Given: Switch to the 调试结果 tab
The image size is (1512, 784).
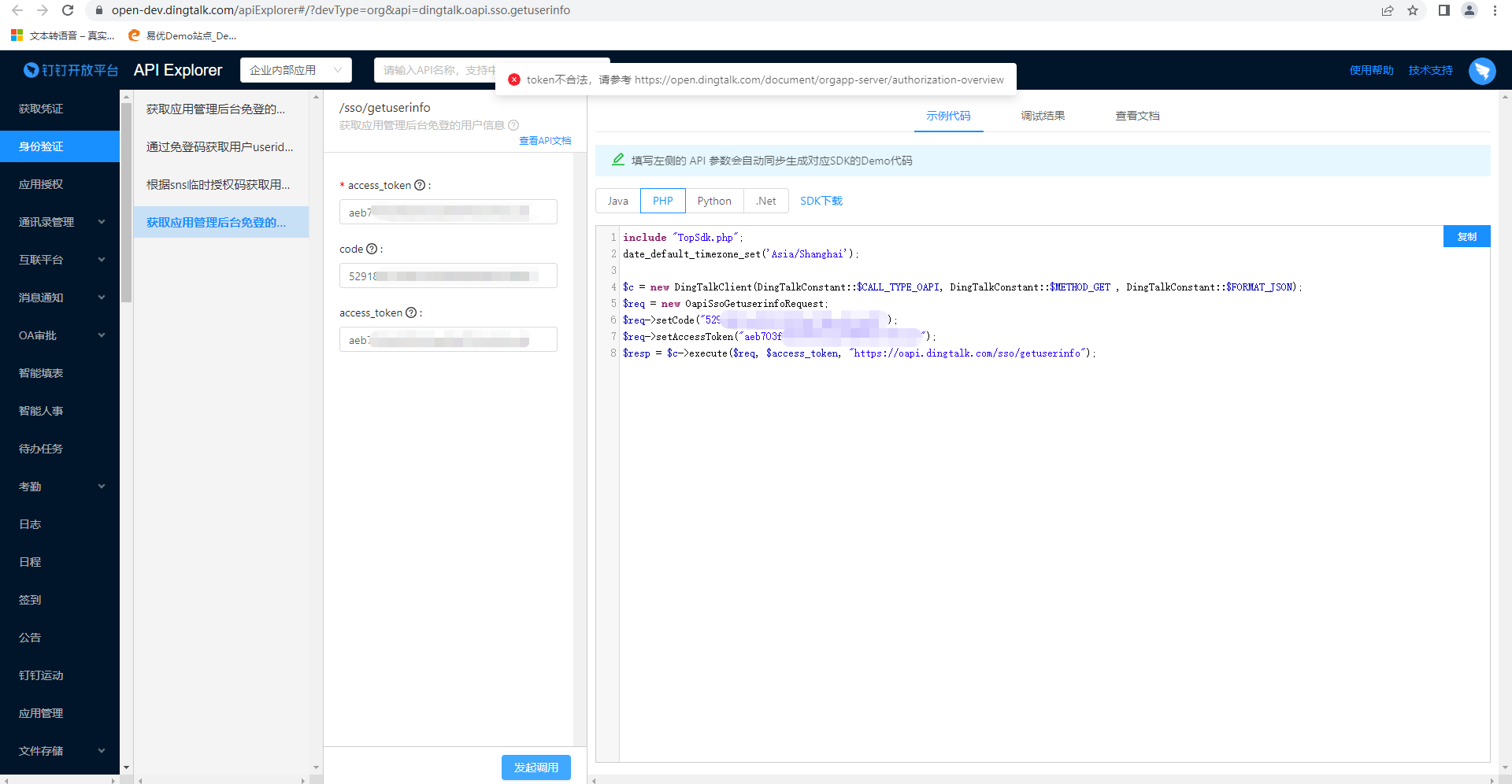Looking at the screenshot, I should pyautogui.click(x=1043, y=116).
